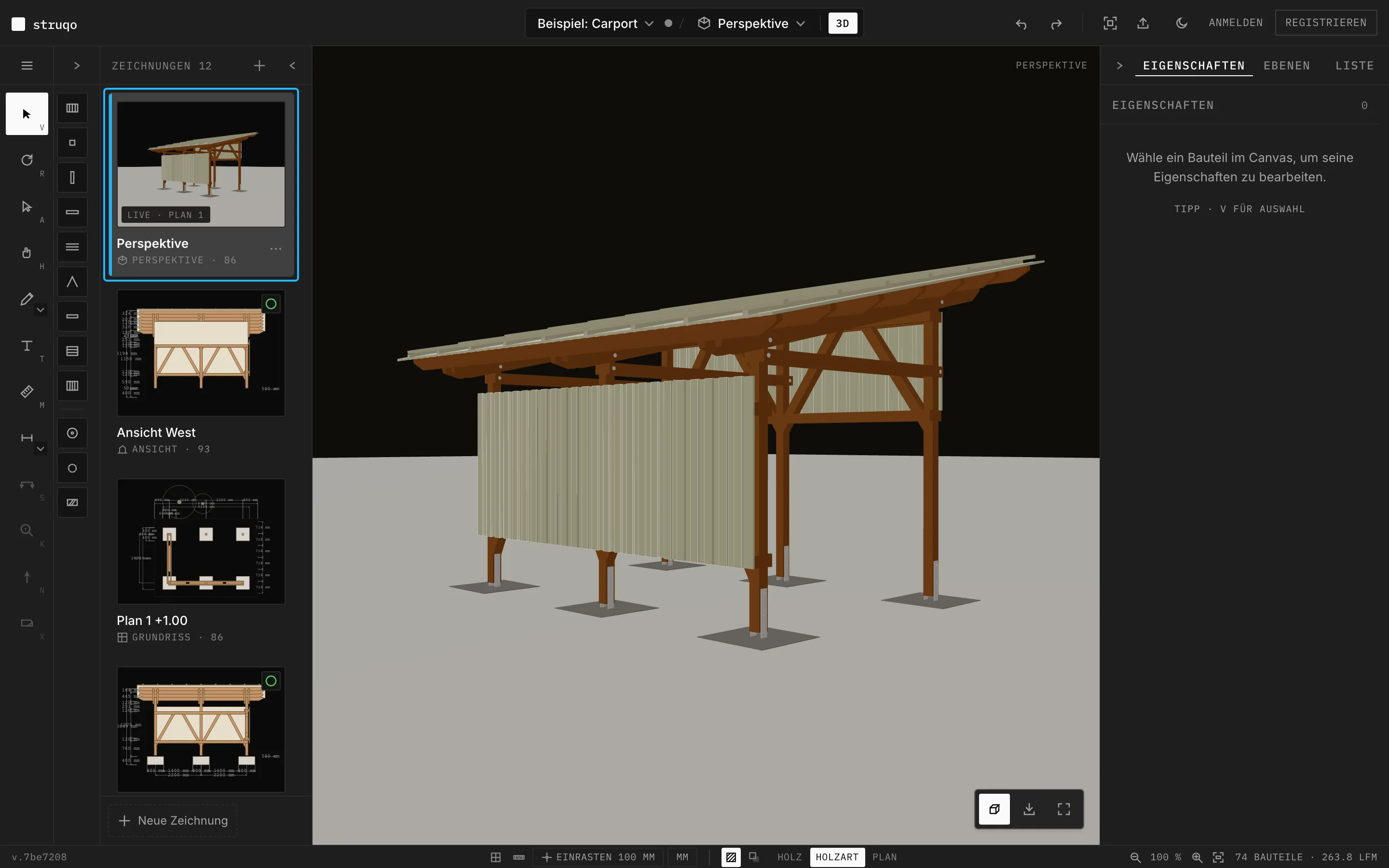Select the pencil draw tool
Screen dimensions: 1389x868
click(x=26, y=299)
